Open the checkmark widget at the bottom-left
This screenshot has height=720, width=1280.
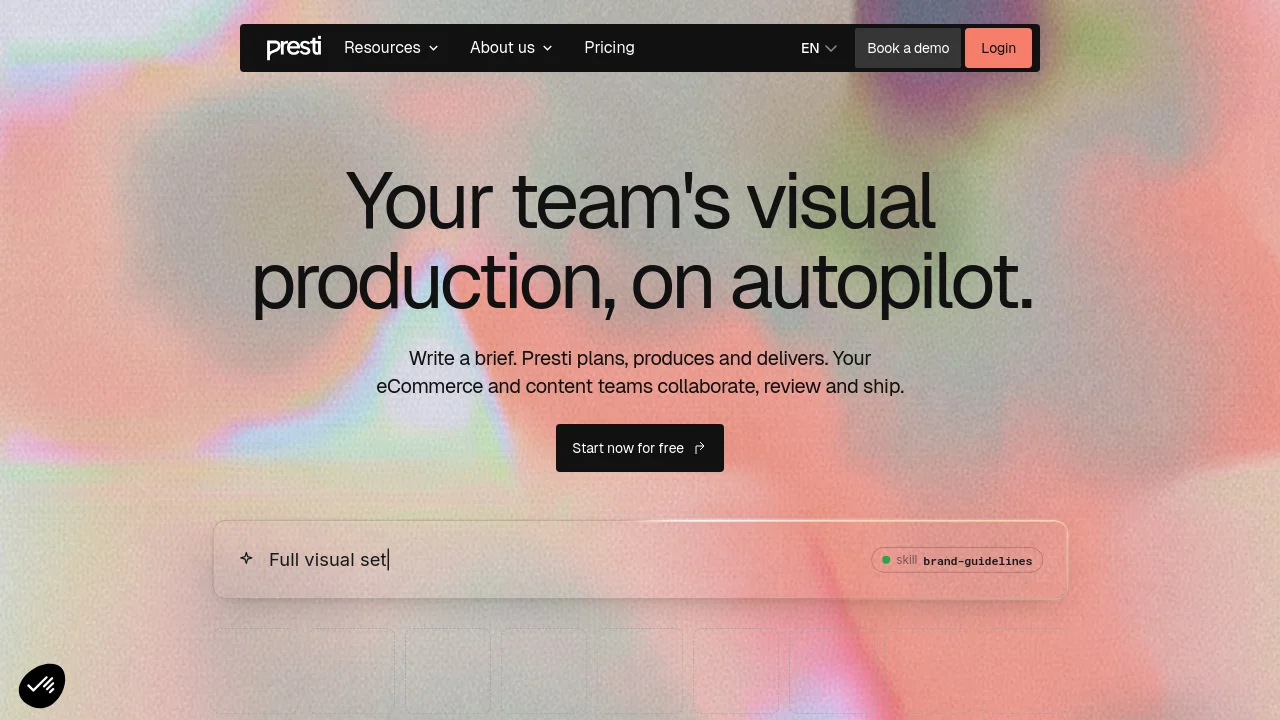click(42, 686)
